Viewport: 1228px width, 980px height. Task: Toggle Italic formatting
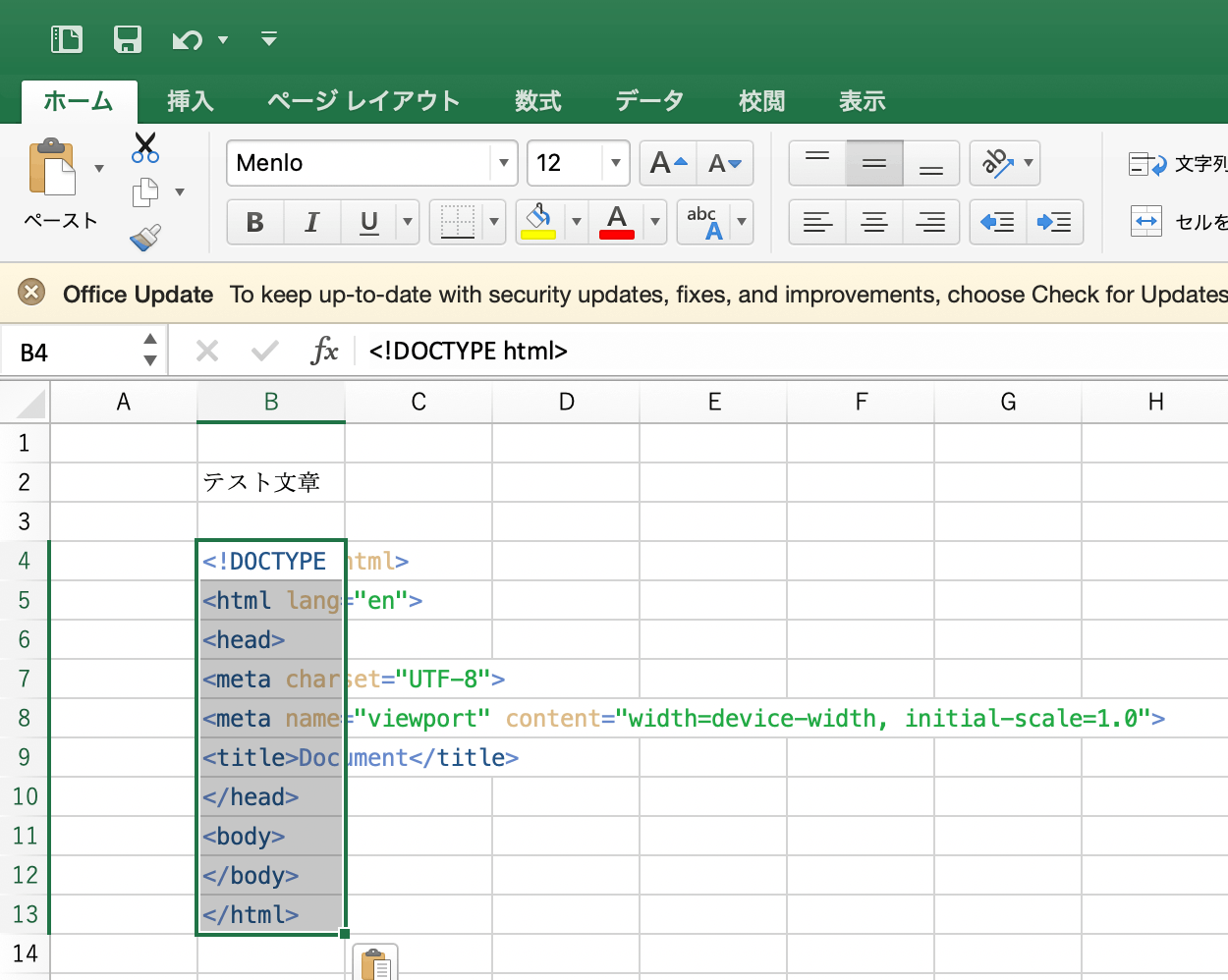[x=312, y=222]
